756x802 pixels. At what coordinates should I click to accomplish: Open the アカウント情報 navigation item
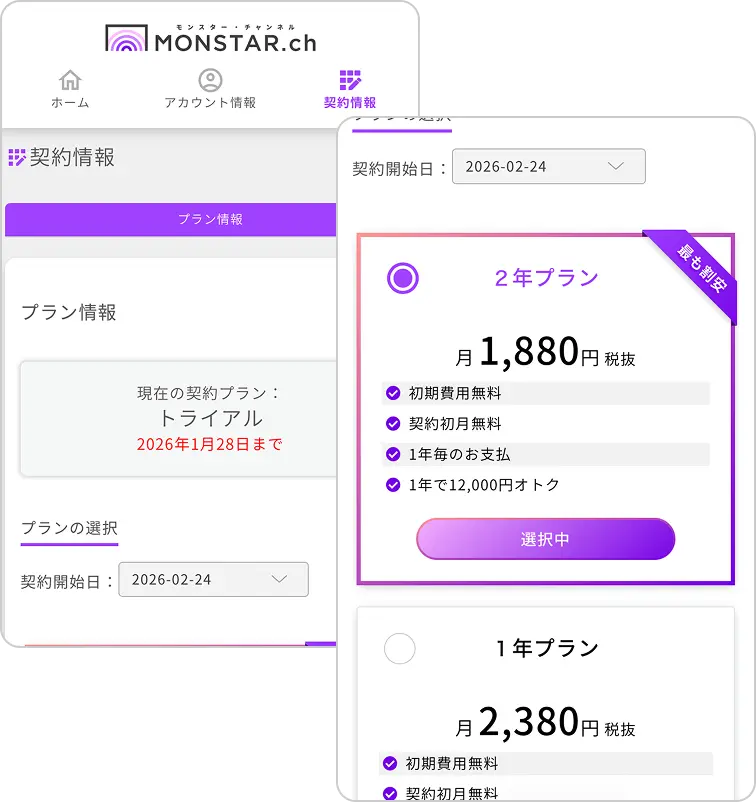210,103
